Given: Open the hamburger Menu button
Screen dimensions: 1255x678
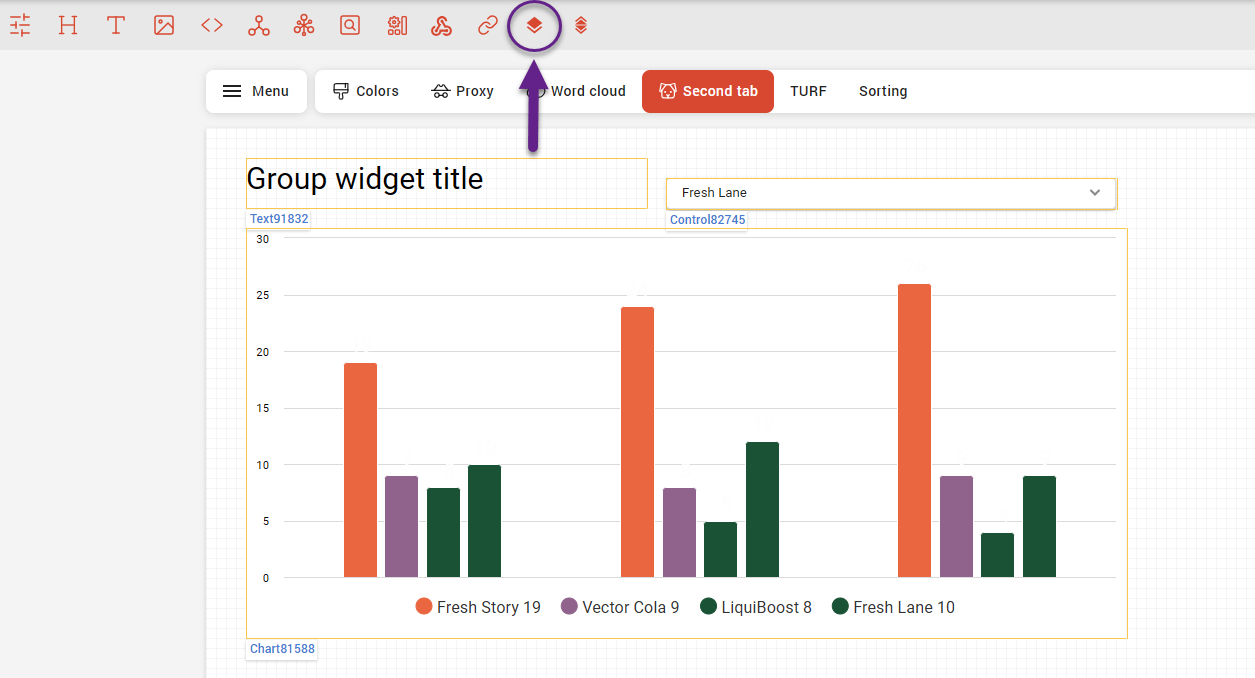Looking at the screenshot, I should coord(256,91).
